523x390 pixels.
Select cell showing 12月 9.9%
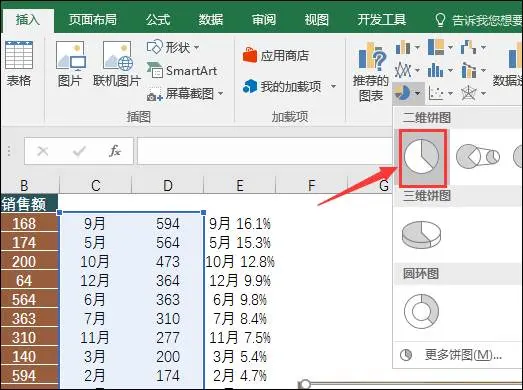coord(240,281)
